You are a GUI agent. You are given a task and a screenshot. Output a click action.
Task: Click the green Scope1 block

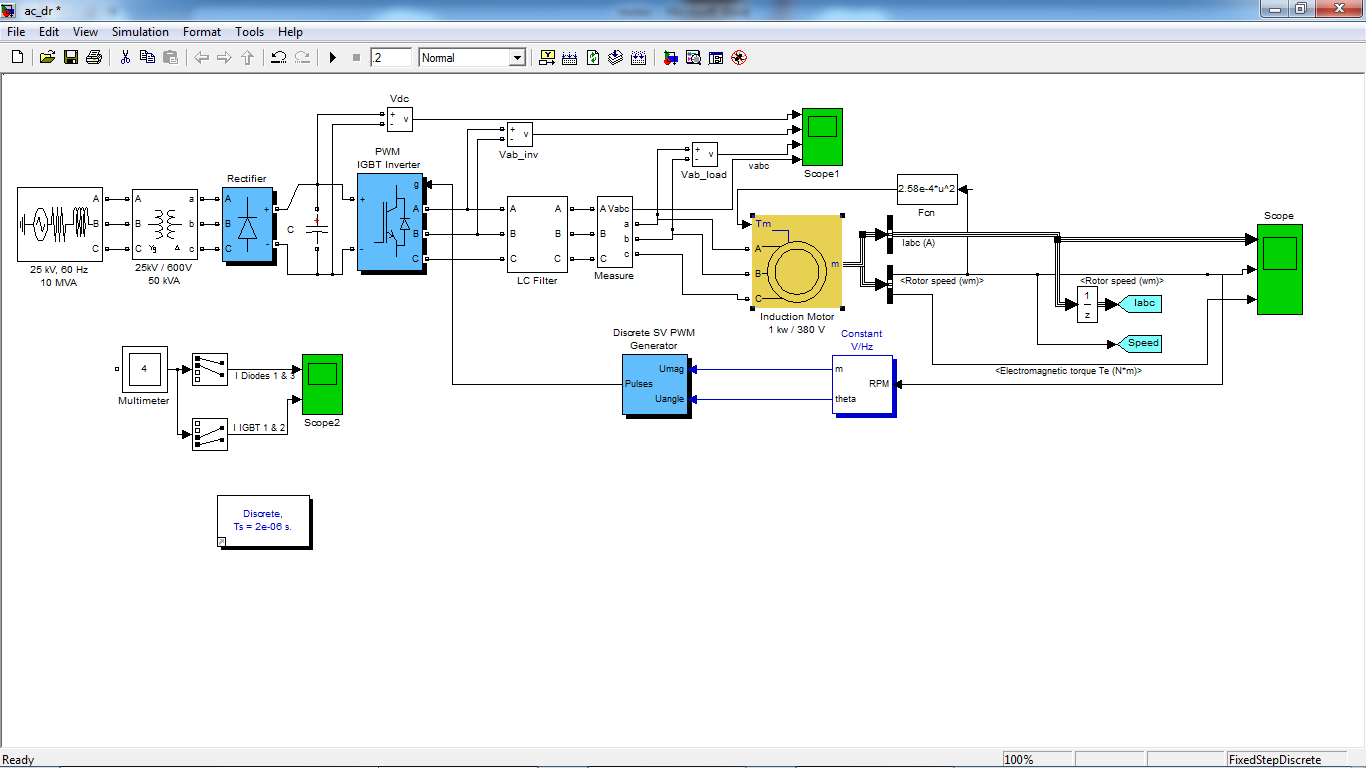click(822, 137)
